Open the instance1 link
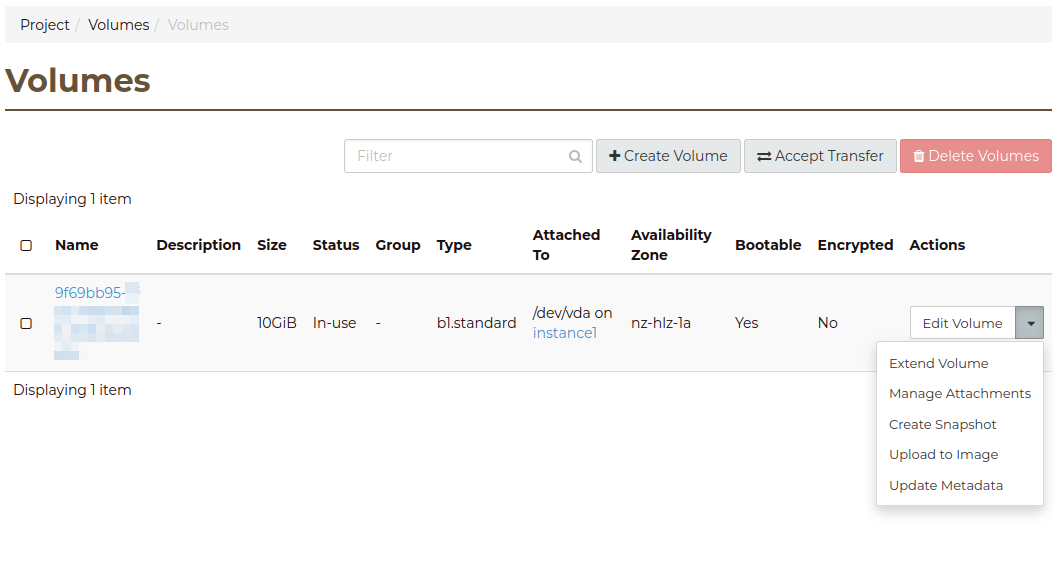Screen dimensions: 1060x581 coord(564,333)
